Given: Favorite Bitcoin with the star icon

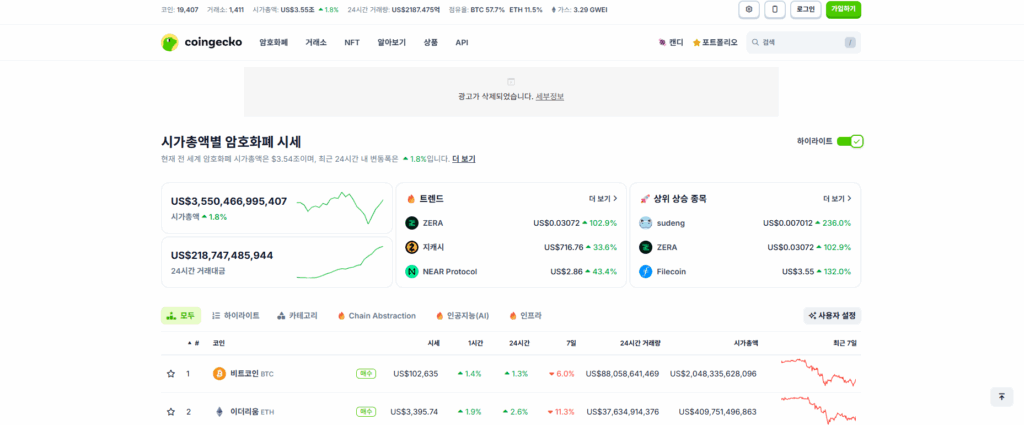Looking at the screenshot, I should pyautogui.click(x=171, y=373).
